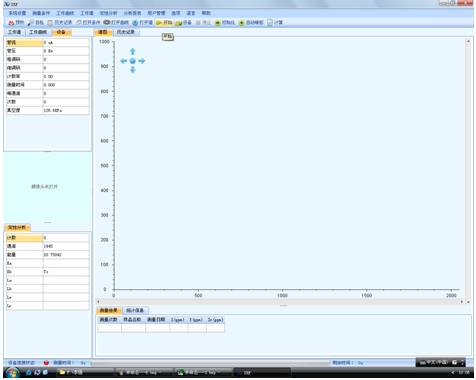The image size is (476, 380).
Task: Click the 自动峰值 toolbar icon
Action: (x=242, y=23)
